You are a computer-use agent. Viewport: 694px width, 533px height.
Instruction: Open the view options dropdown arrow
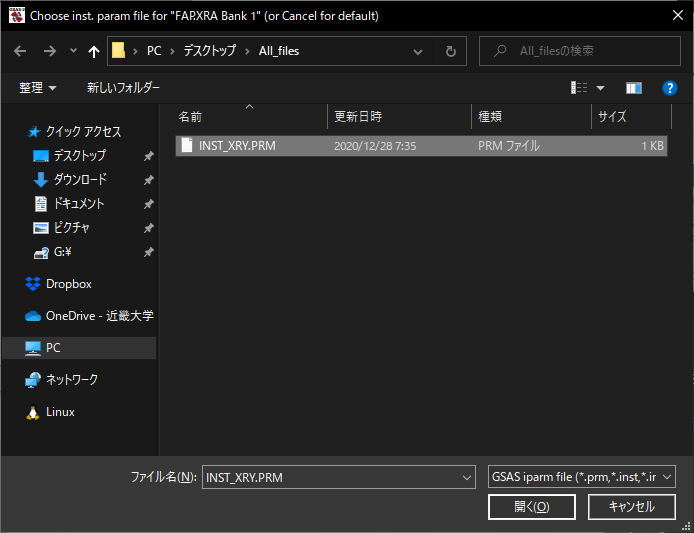(601, 88)
